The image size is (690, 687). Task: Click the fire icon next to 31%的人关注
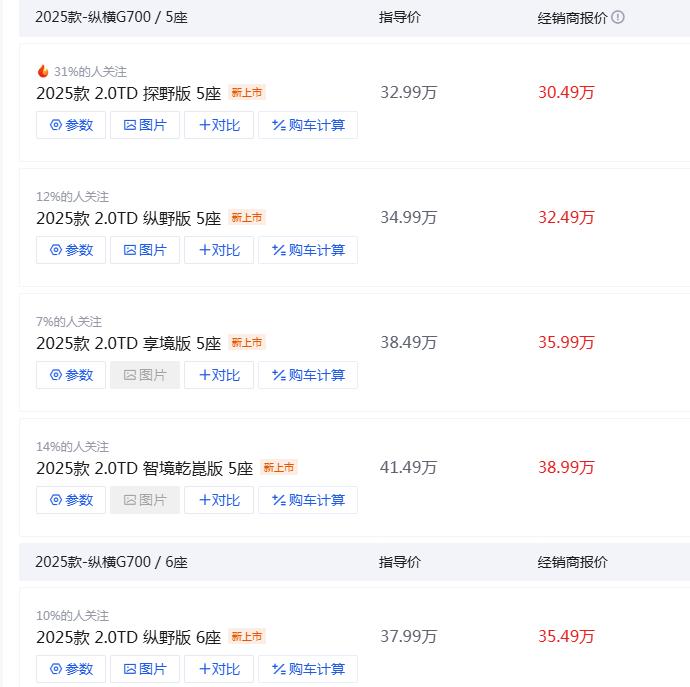point(43,71)
